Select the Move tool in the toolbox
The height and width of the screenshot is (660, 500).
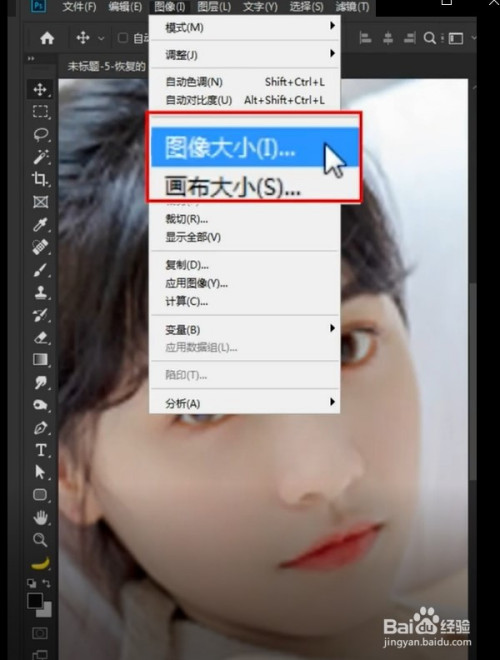[x=40, y=89]
